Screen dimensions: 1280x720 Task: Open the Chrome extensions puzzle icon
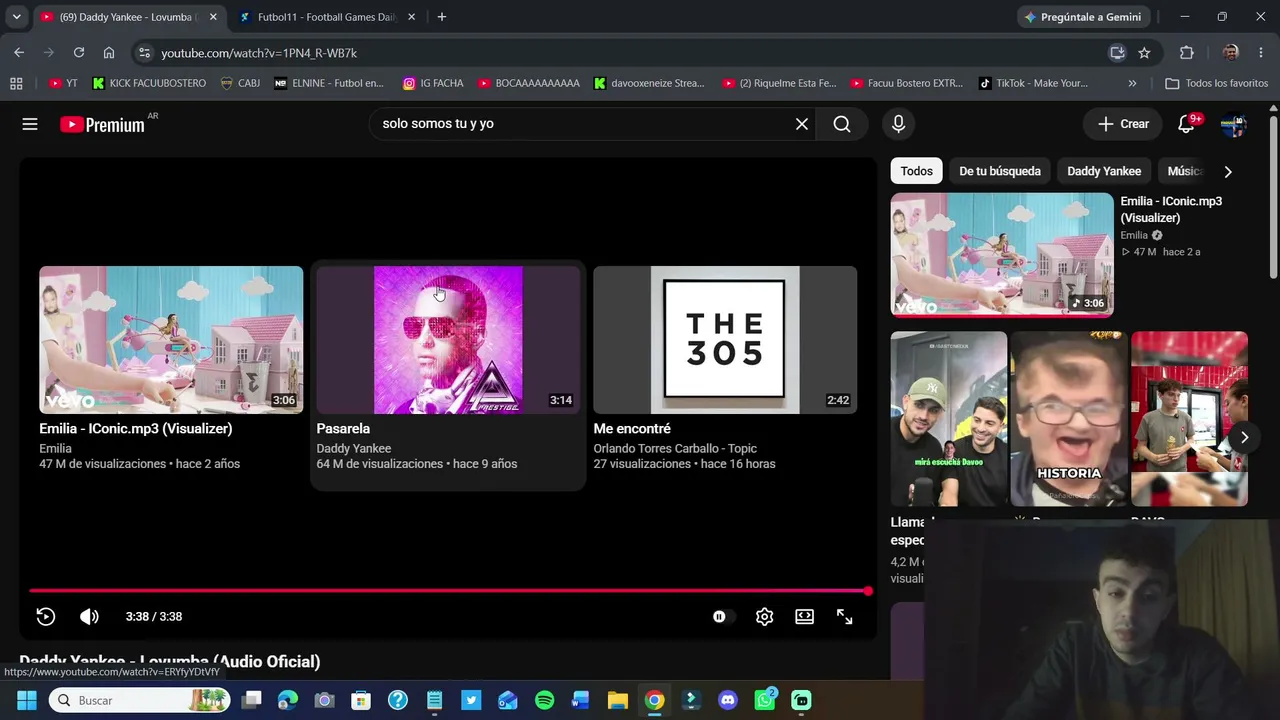[x=1187, y=53]
